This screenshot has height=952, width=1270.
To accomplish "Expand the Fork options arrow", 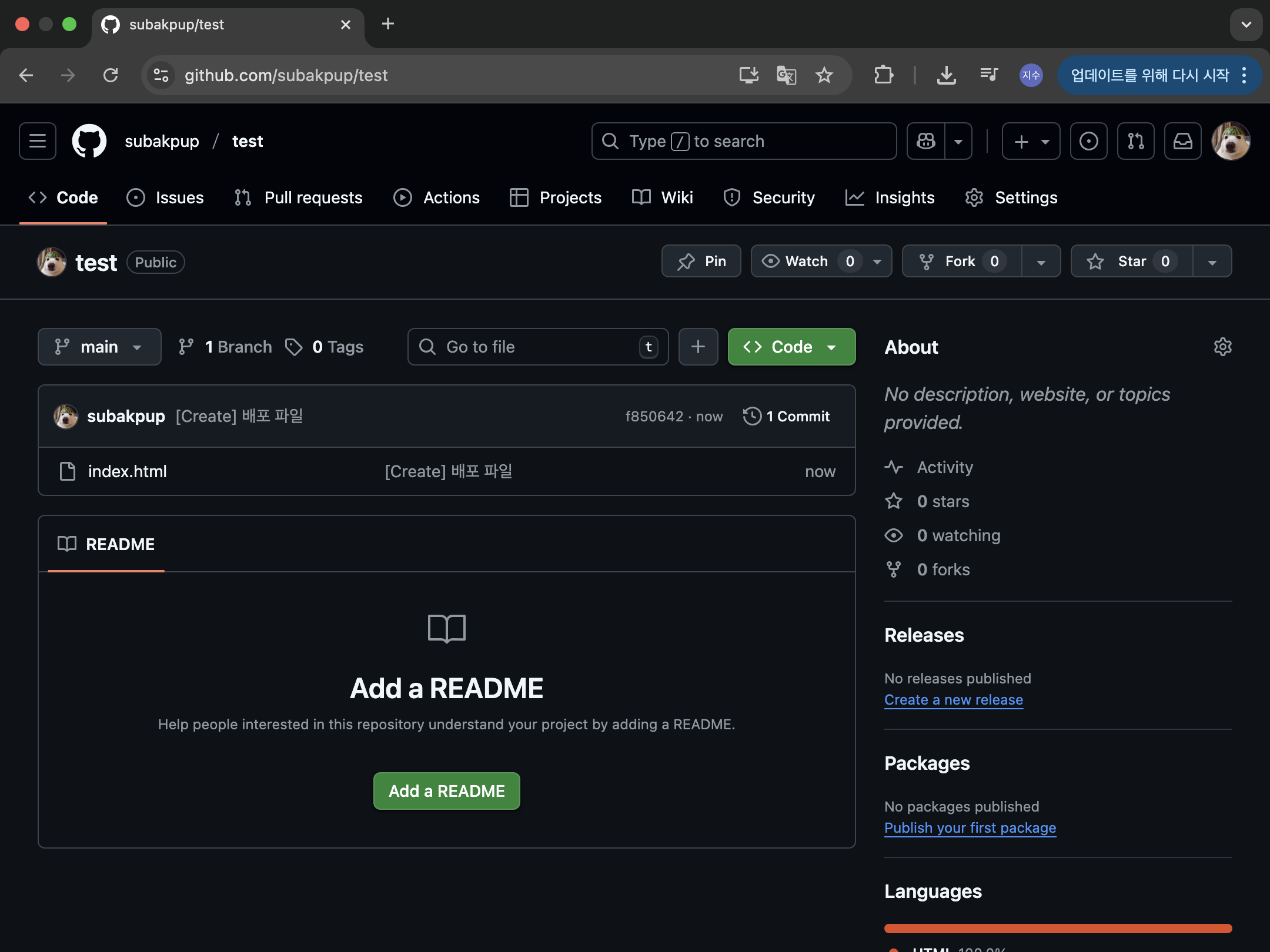I will [x=1041, y=262].
